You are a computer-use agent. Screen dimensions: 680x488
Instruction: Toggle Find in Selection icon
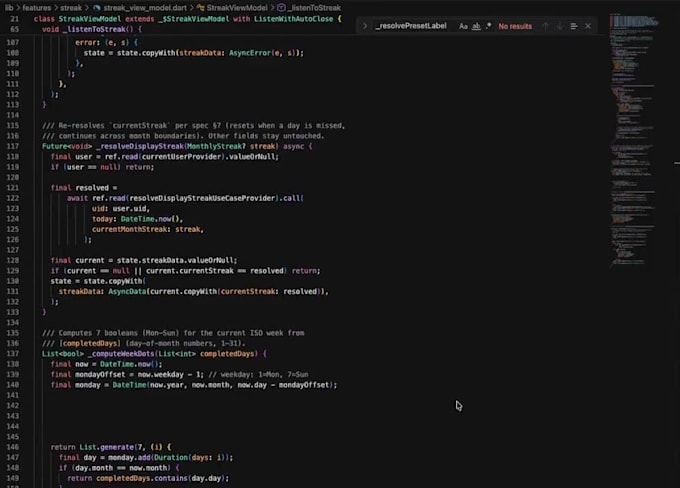tap(574, 26)
